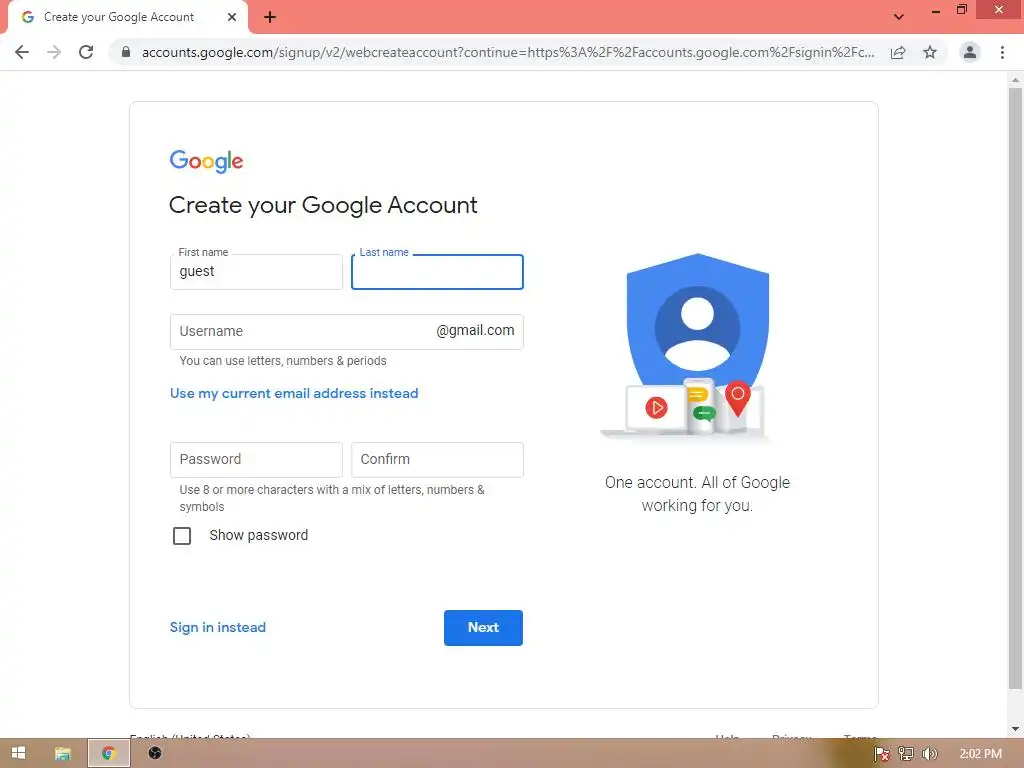Reload the page with the refresh icon
Viewport: 1024px width, 768px height.
[86, 52]
